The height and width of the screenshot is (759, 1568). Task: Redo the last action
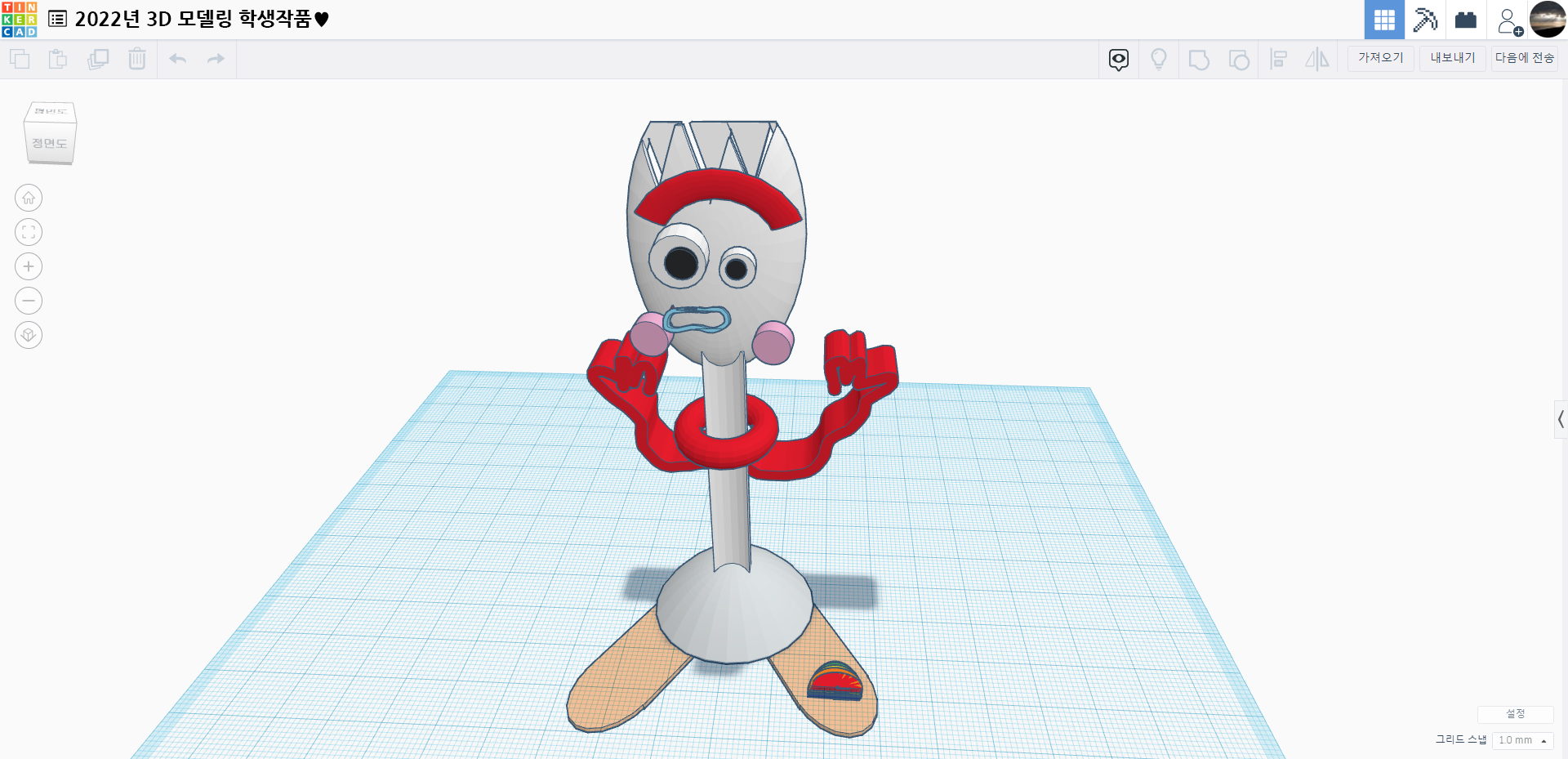[x=216, y=59]
